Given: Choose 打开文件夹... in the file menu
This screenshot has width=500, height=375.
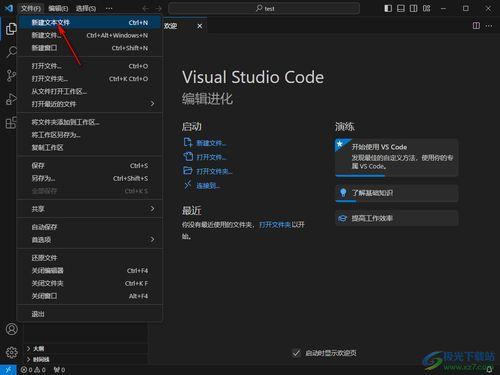Looking at the screenshot, I should coord(89,79).
